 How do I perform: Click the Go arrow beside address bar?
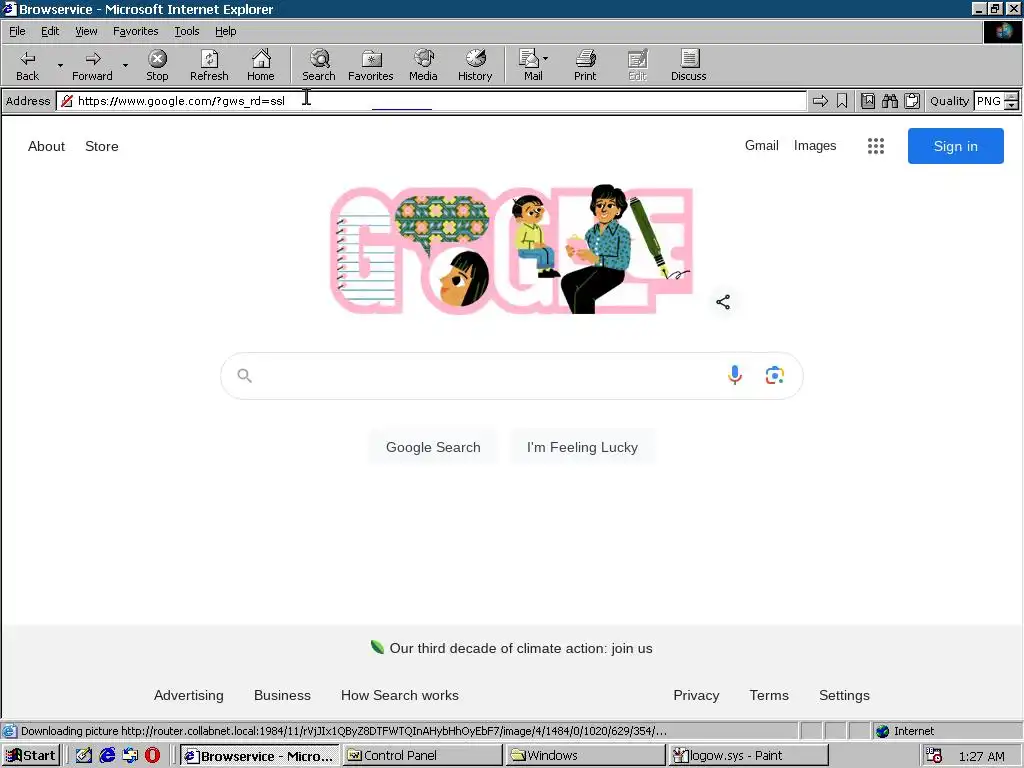[x=820, y=101]
